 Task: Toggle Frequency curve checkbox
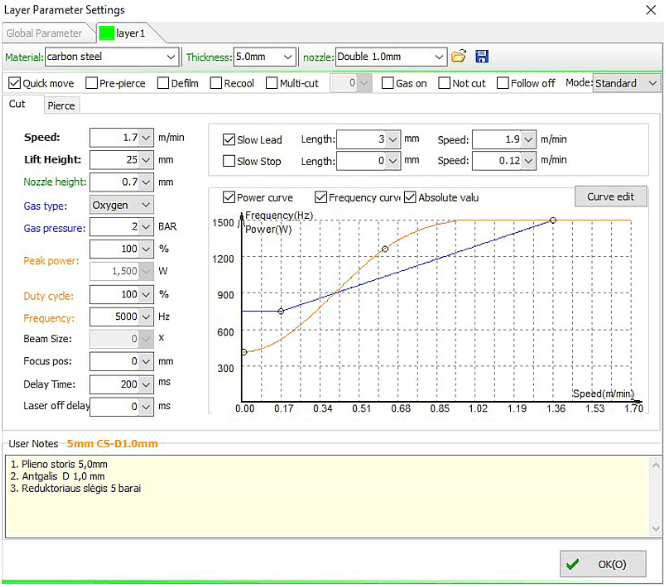pos(321,197)
